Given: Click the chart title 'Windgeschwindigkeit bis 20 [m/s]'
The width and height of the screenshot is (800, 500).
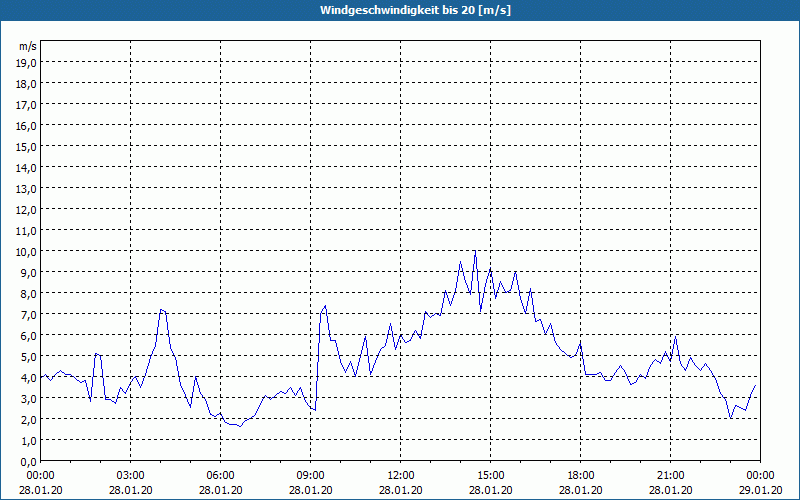Looking at the screenshot, I should 415,10.
